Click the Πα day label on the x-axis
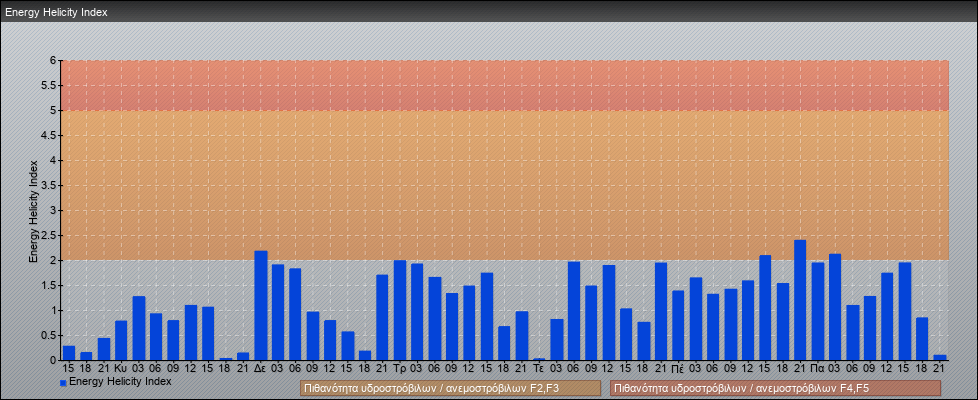The image size is (978, 400). coord(817,369)
